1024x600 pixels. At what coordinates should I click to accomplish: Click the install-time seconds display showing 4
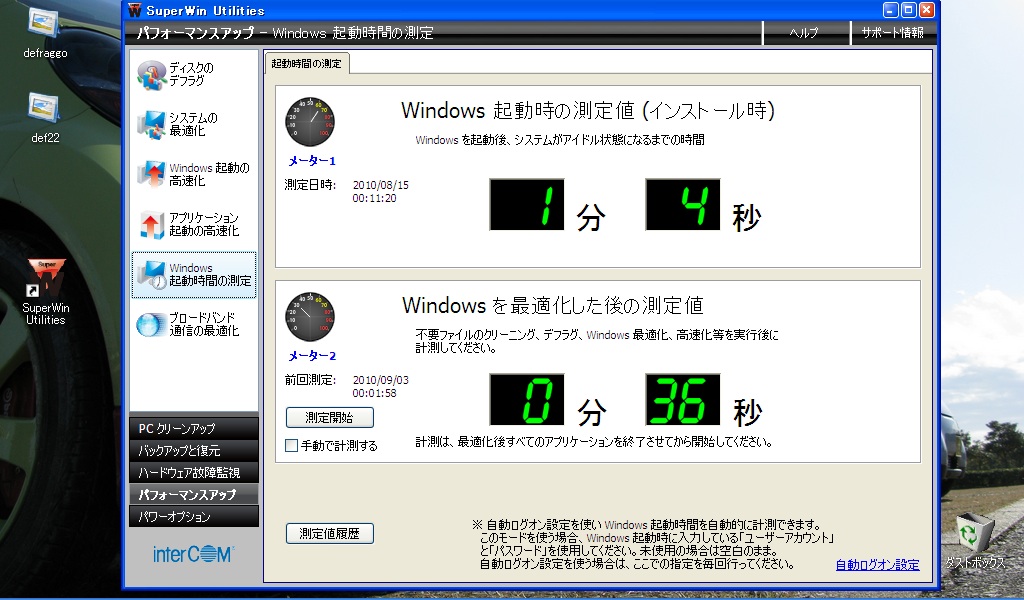click(x=683, y=204)
